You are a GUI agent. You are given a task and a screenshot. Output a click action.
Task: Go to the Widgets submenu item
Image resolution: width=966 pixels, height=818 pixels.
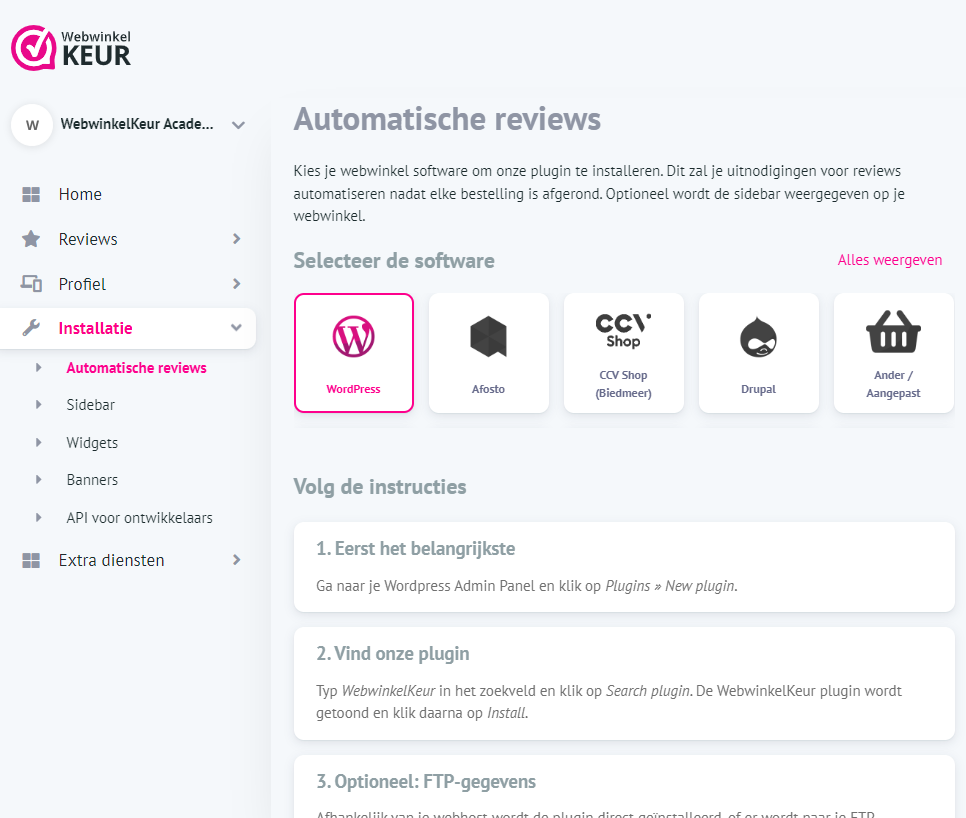pos(92,443)
